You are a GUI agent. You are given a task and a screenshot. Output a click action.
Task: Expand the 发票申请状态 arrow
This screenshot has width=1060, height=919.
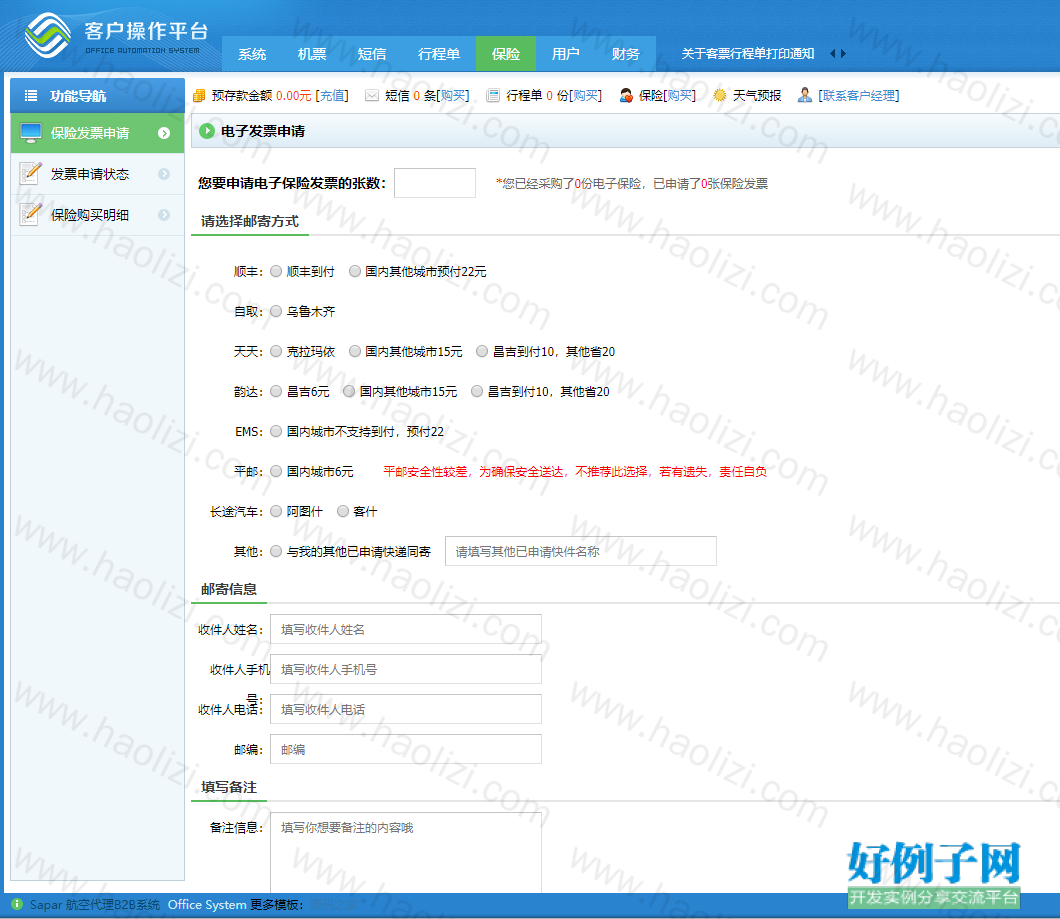[164, 174]
